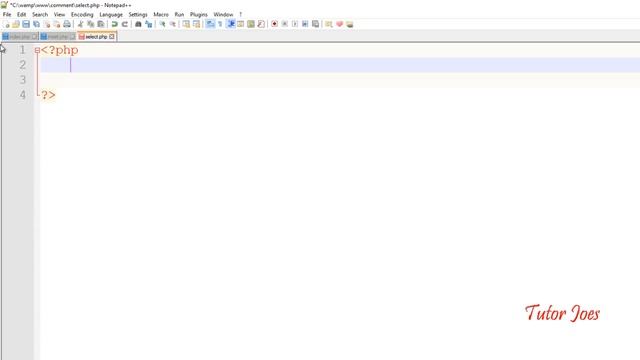Open the ? help menu
This screenshot has height=360, width=640.
240,14
